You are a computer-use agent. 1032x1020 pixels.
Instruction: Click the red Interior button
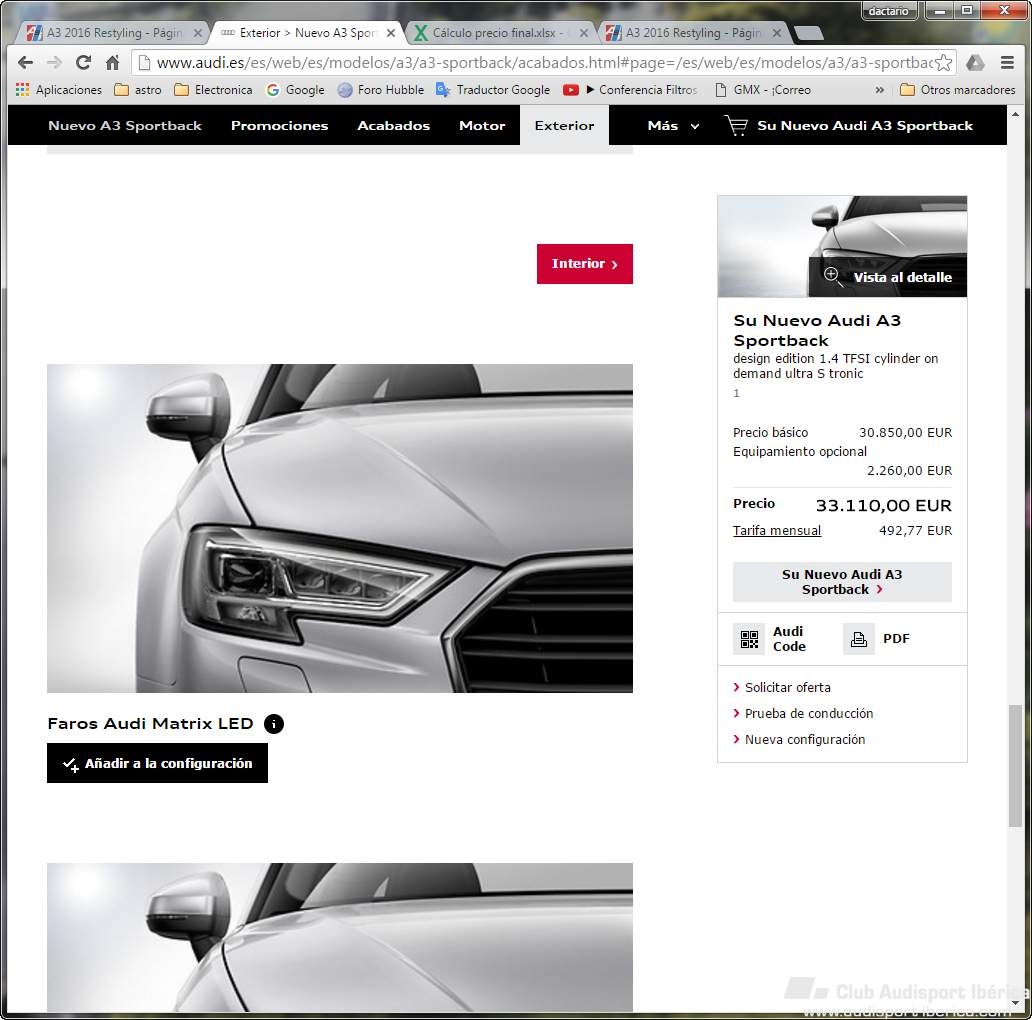[x=585, y=264]
